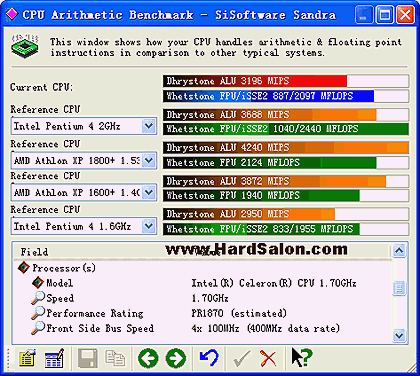The width and height of the screenshot is (420, 376).
Task: Click the 4x 100MHz data rate value
Action: (x=265, y=328)
